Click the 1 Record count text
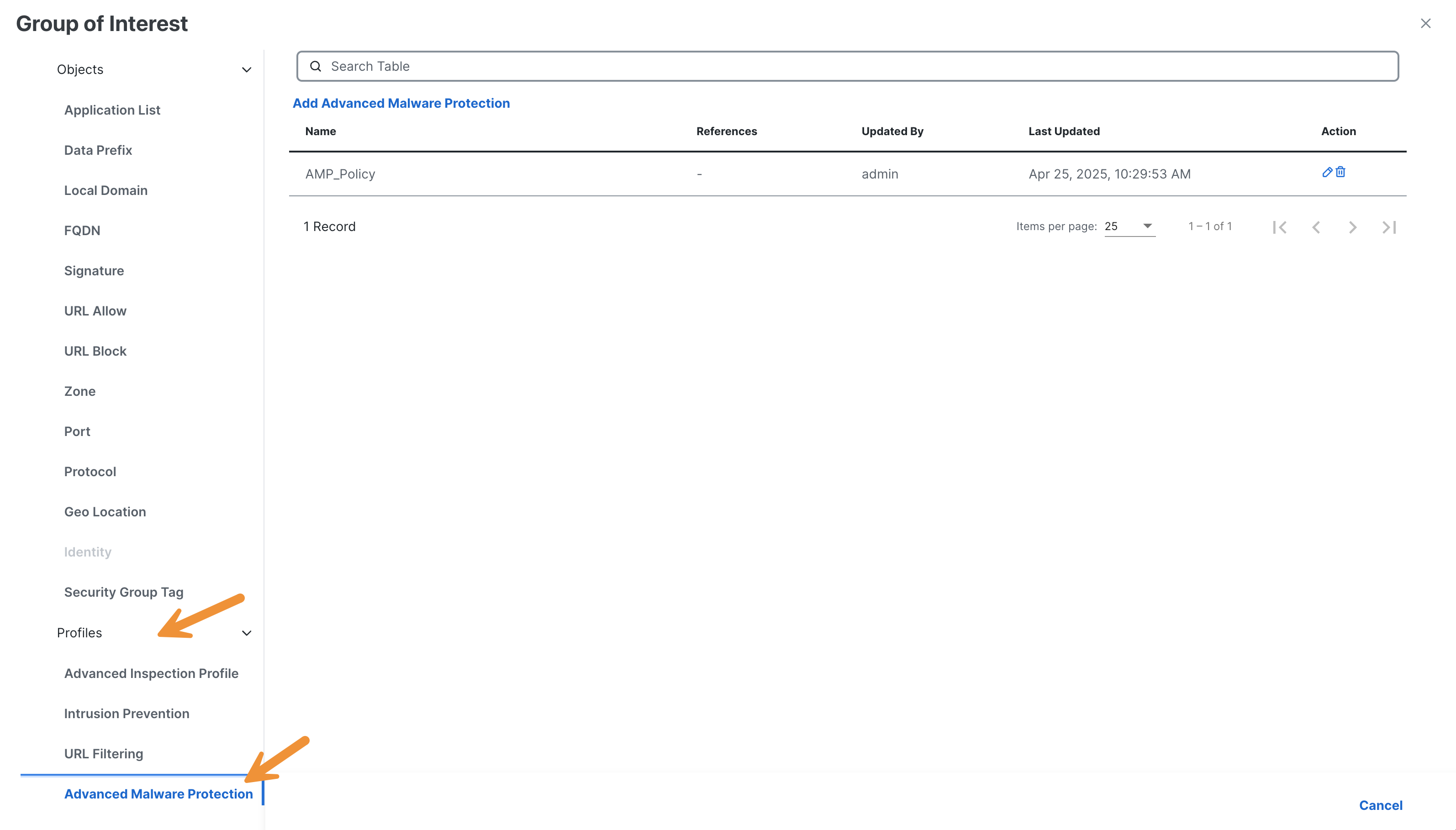1456x830 pixels. point(329,226)
